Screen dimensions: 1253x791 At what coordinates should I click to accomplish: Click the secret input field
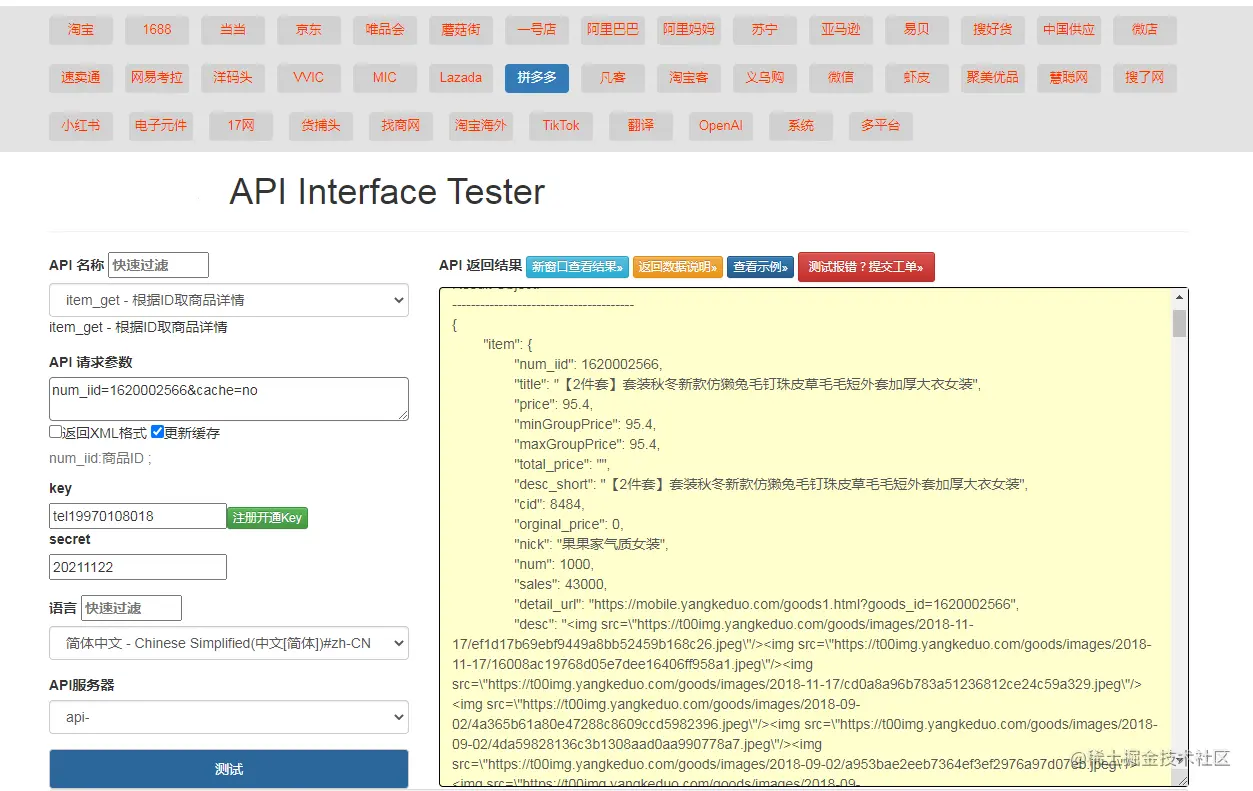(x=138, y=567)
